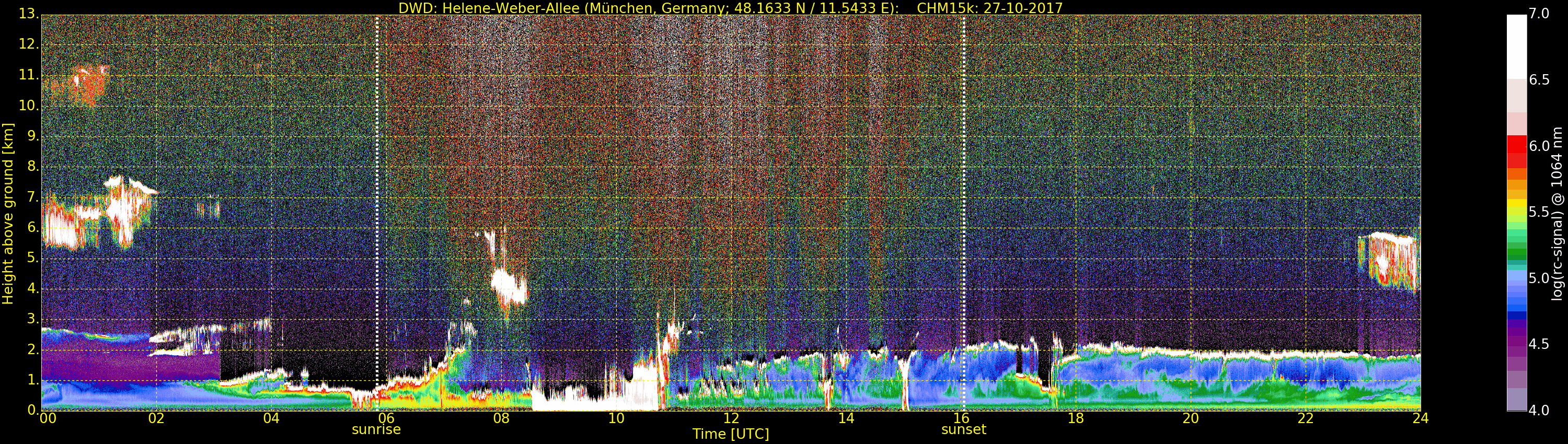Click the red section of the colorbar
Screen dimensions: 1568x444
(1516, 146)
